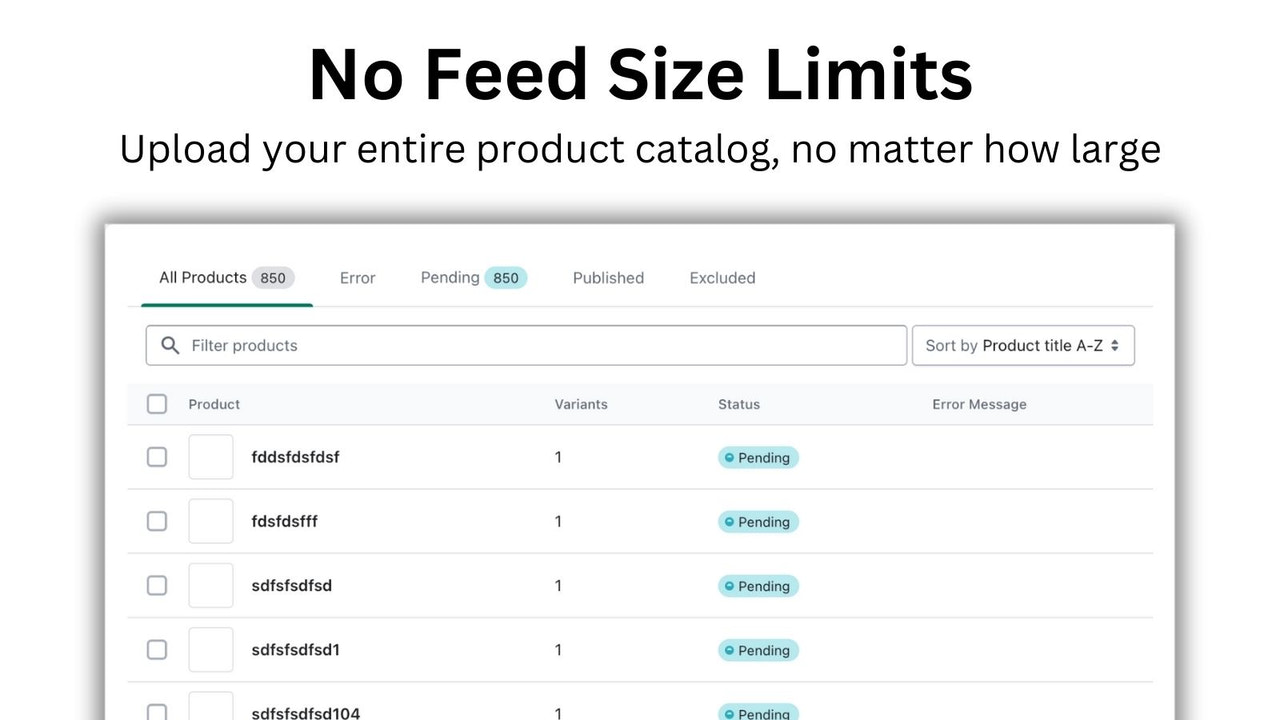Switch to the Error tab
The image size is (1280, 720).
pos(357,277)
